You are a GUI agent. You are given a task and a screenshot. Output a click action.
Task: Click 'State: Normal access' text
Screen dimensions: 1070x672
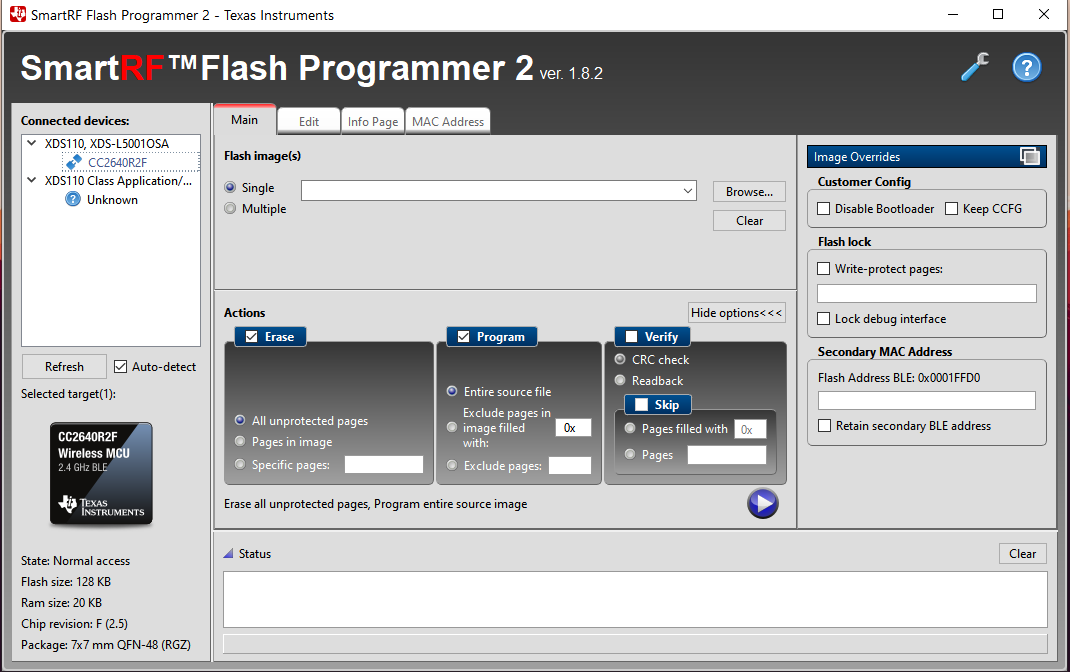75,561
